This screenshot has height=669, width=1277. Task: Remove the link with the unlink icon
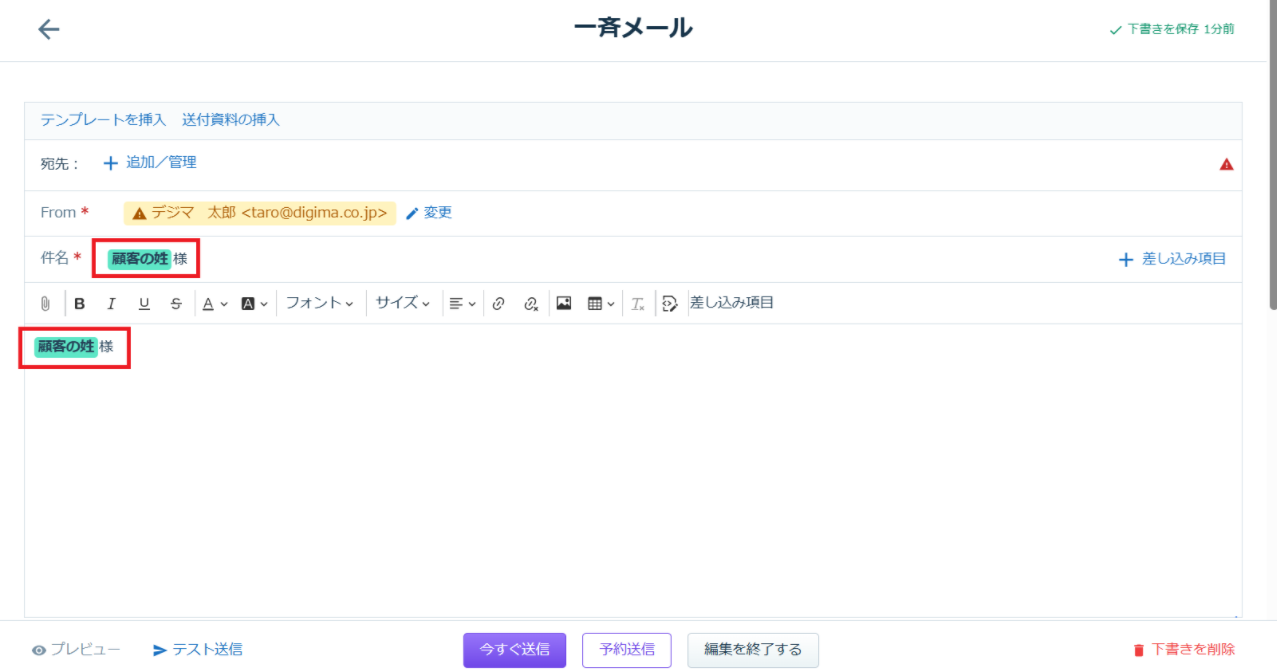click(x=531, y=304)
